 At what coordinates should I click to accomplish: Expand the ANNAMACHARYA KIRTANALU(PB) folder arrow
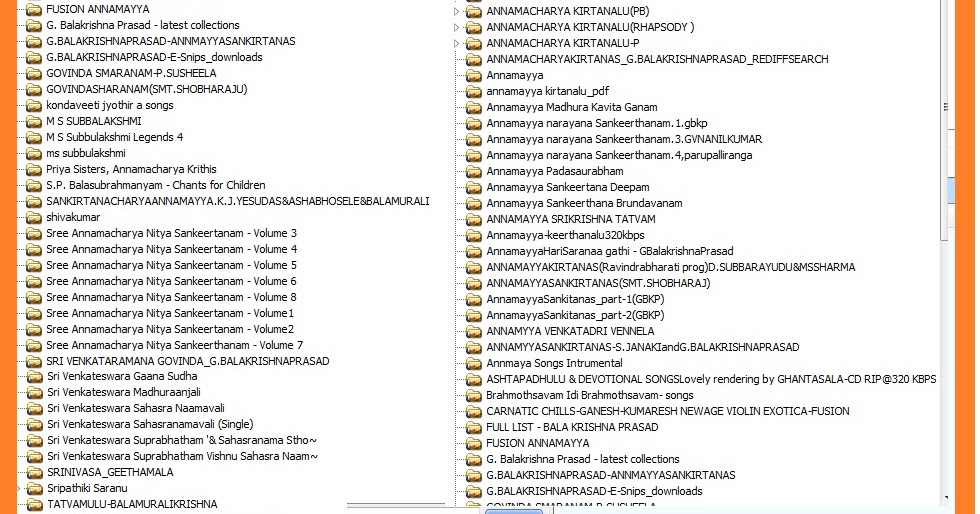click(x=456, y=11)
